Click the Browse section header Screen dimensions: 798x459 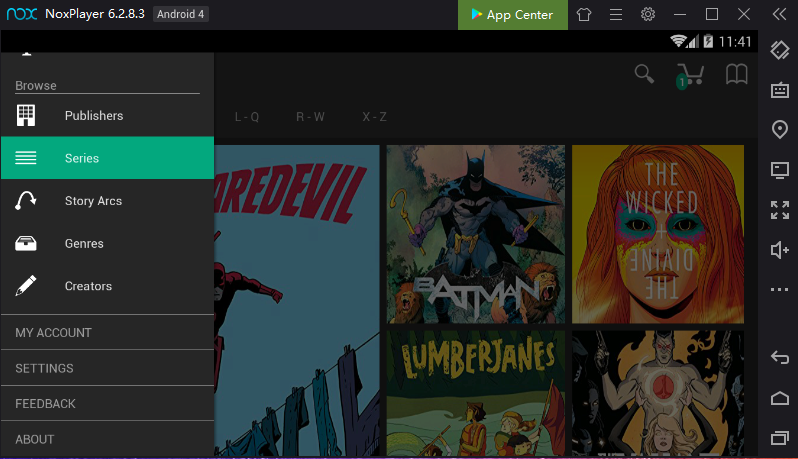(x=36, y=85)
